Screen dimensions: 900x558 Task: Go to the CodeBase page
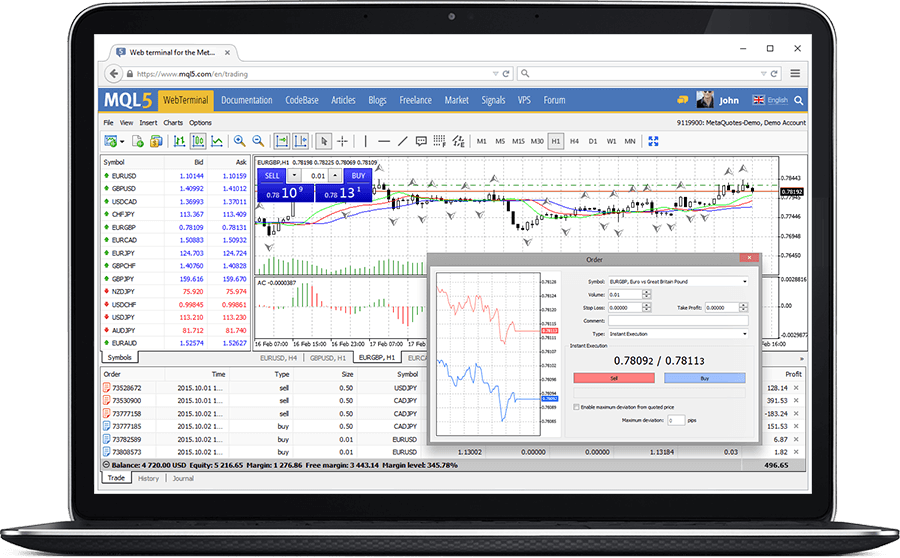(x=302, y=100)
